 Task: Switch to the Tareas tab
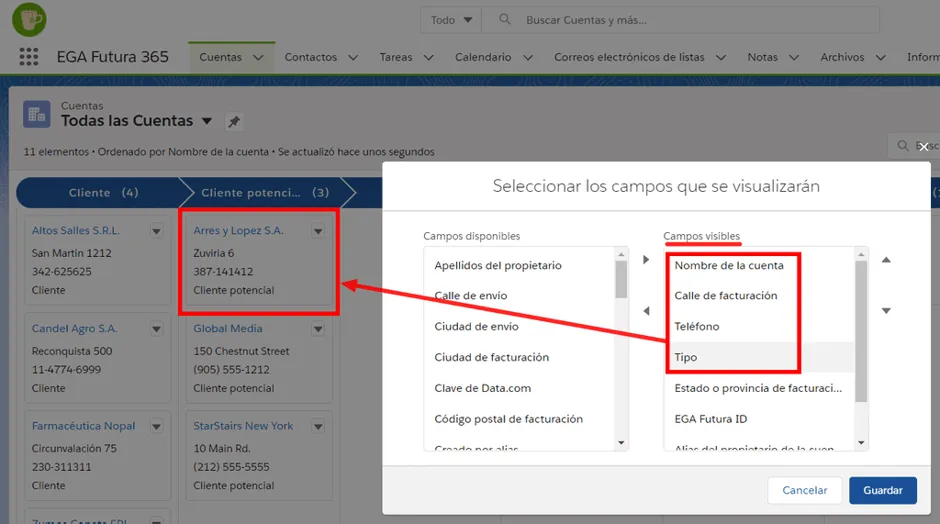tap(396, 57)
